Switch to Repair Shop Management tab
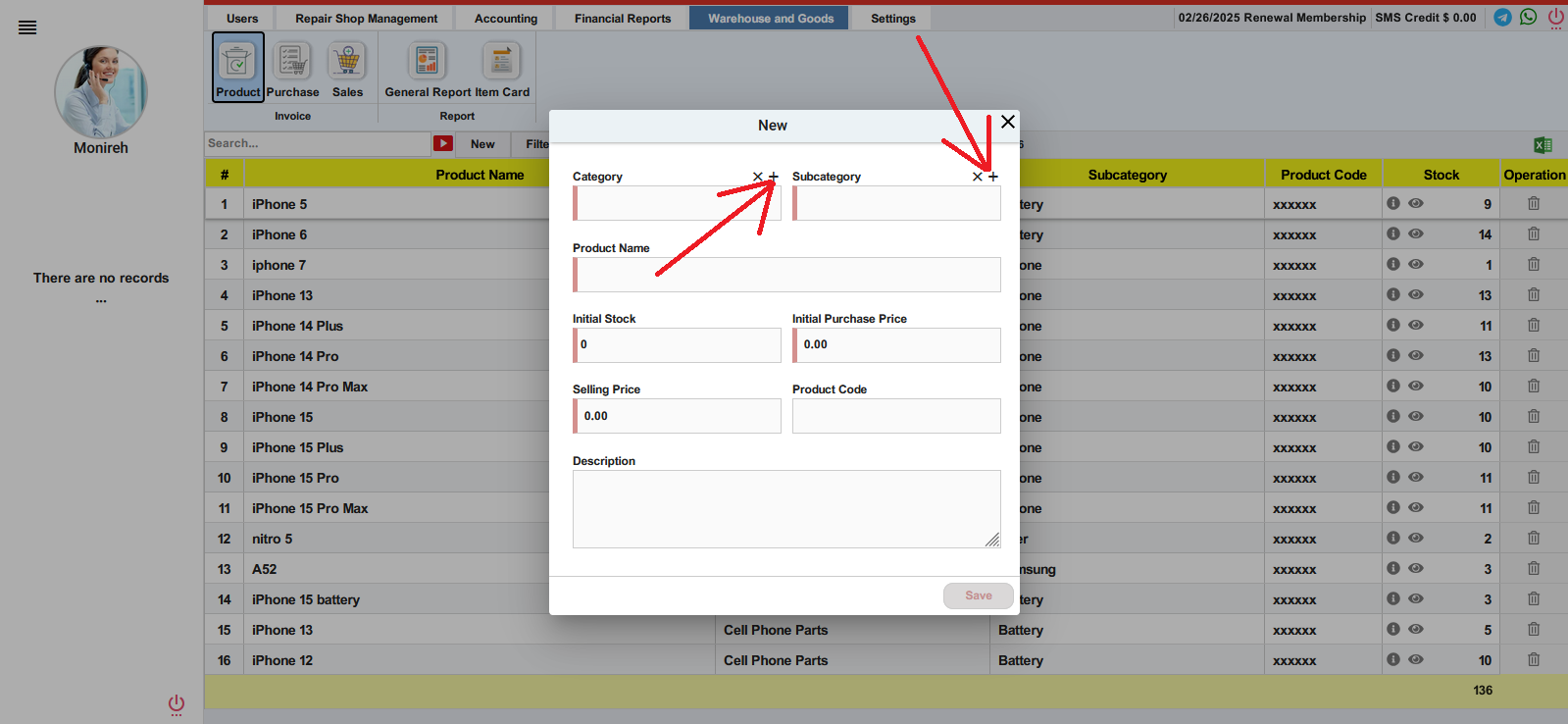 click(367, 19)
